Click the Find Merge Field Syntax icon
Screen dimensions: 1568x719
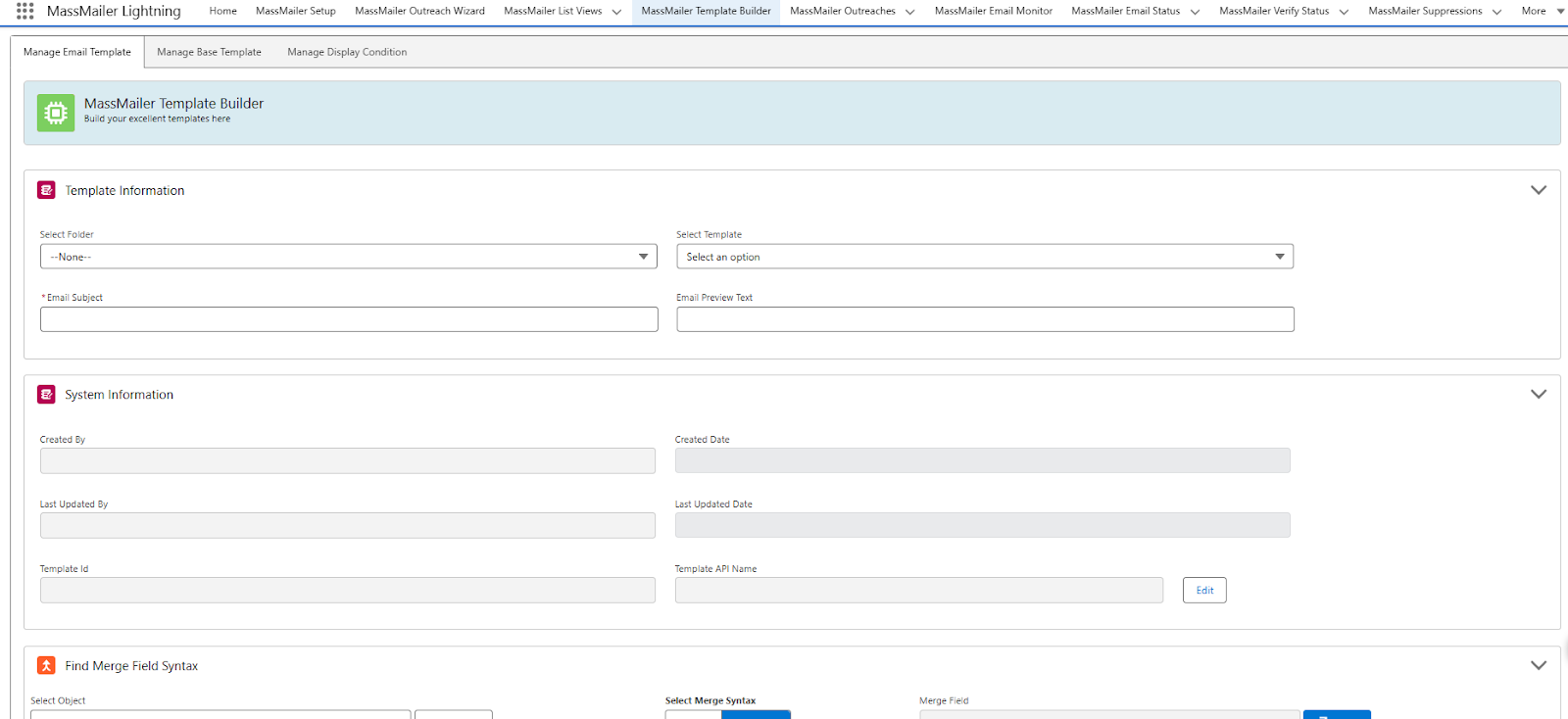tap(46, 665)
